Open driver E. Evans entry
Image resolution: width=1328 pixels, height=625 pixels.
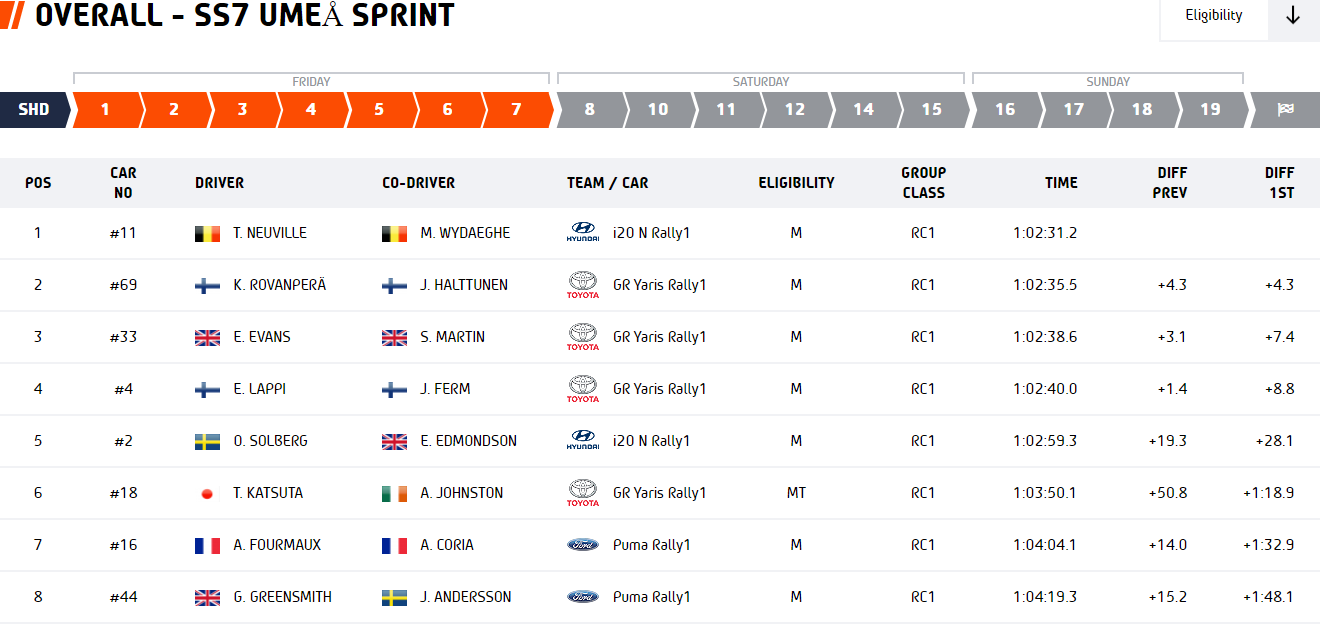(x=262, y=337)
